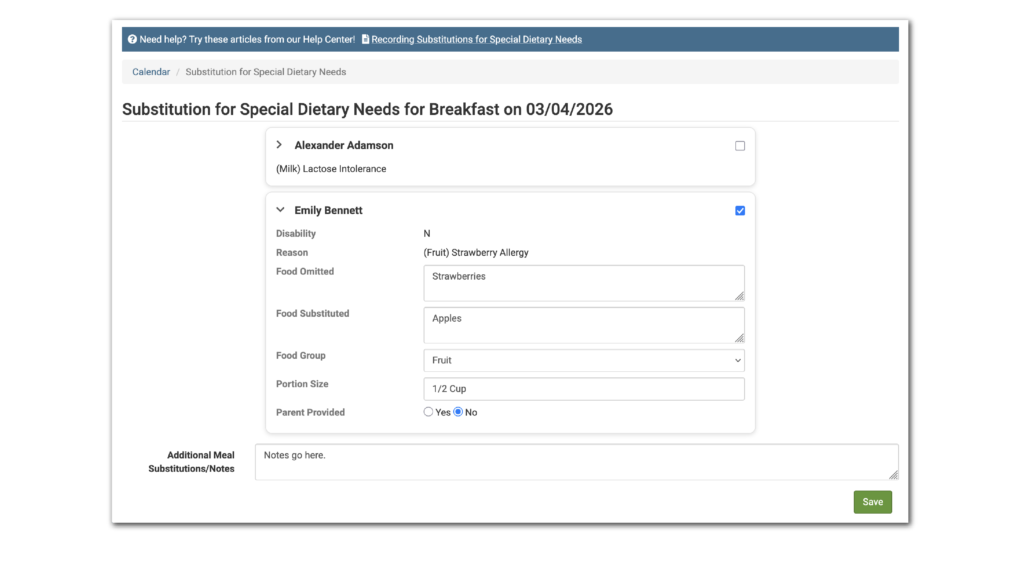1024x569 pixels.
Task: Click the current page breadcrumb item
Action: click(265, 72)
